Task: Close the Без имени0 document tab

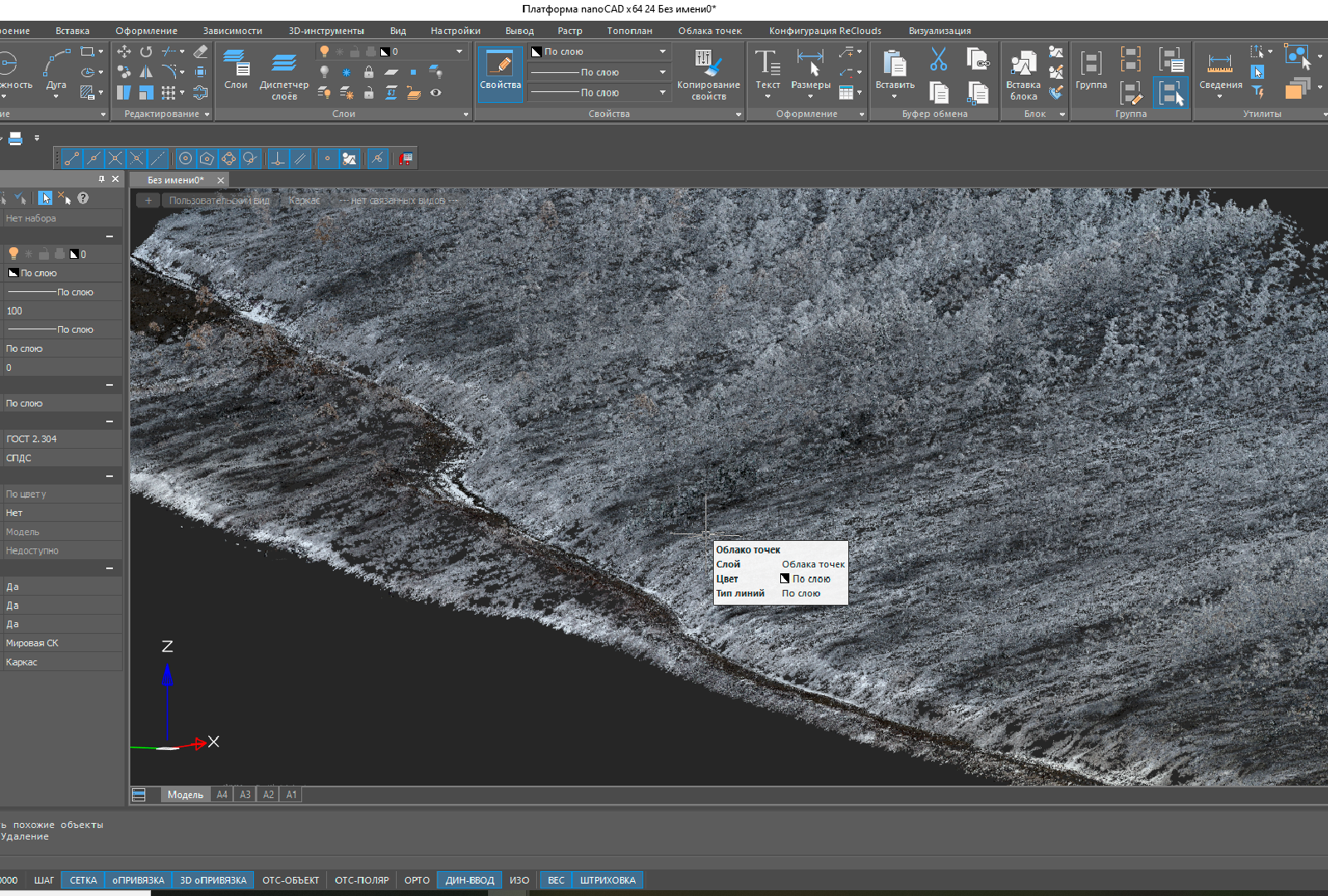Action: coord(221,180)
